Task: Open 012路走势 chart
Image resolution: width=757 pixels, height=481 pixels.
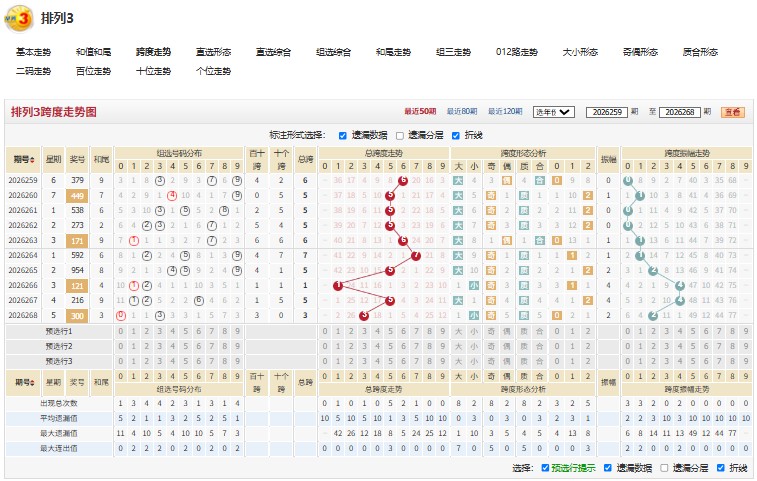Action: [x=517, y=52]
